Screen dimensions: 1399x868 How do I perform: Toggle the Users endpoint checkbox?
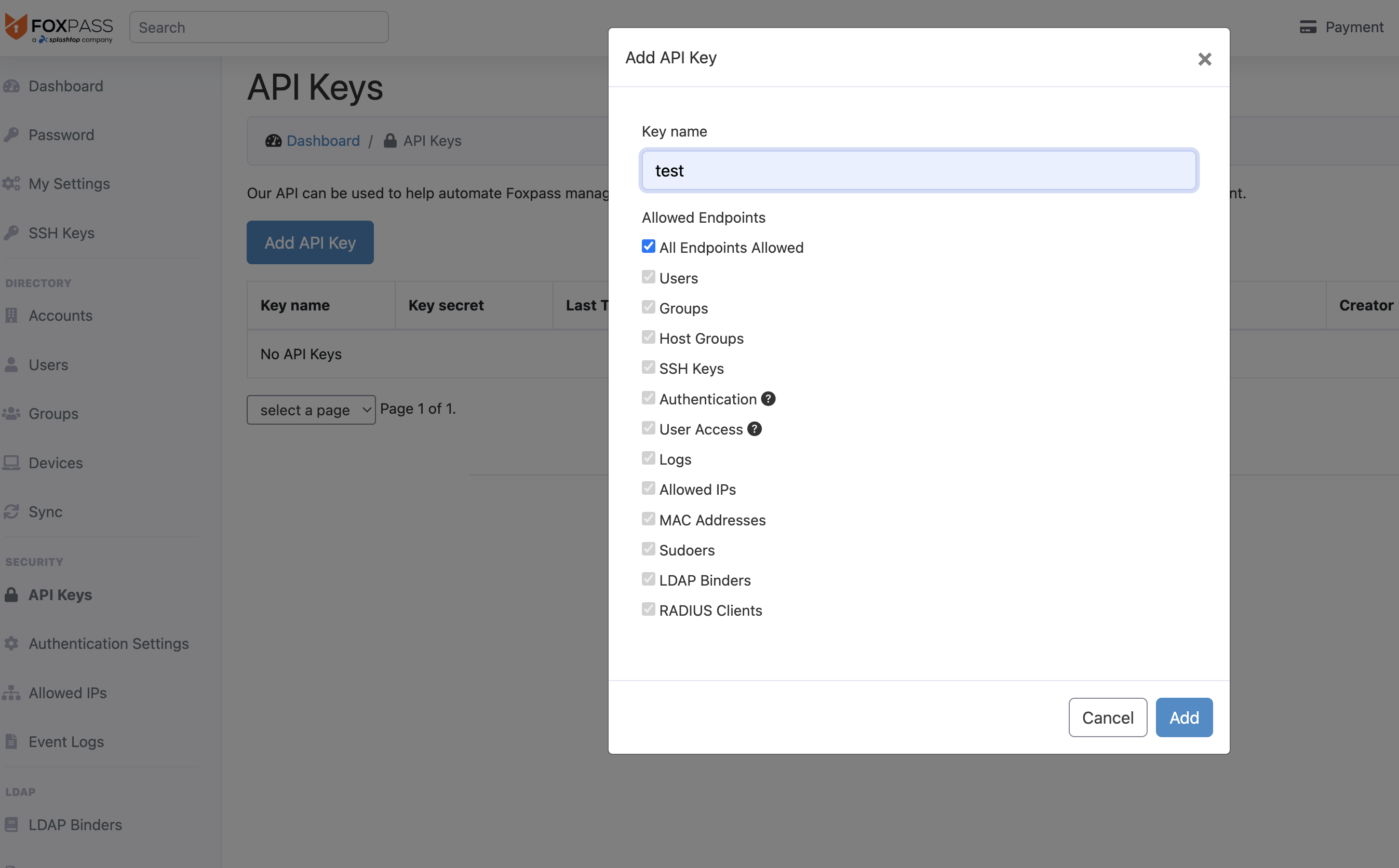[x=648, y=276]
